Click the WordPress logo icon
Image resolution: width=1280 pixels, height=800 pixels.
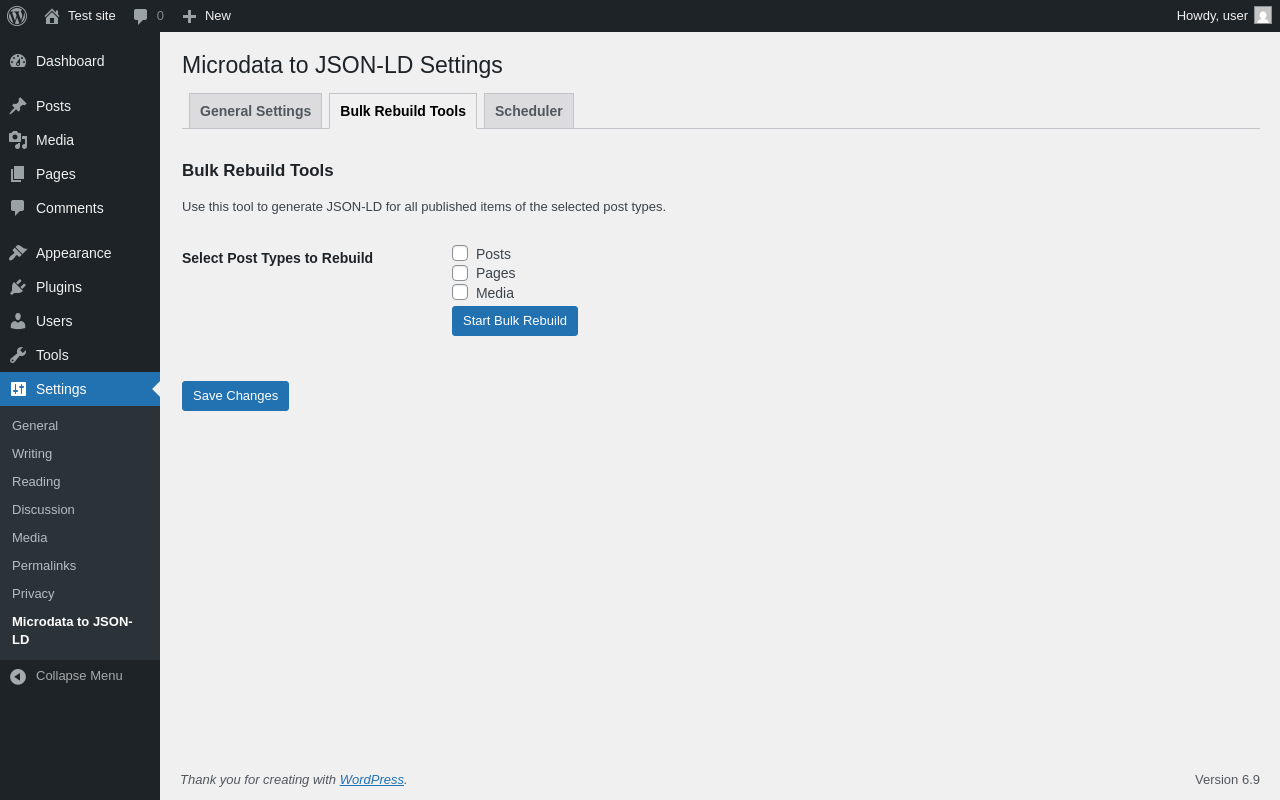[17, 16]
